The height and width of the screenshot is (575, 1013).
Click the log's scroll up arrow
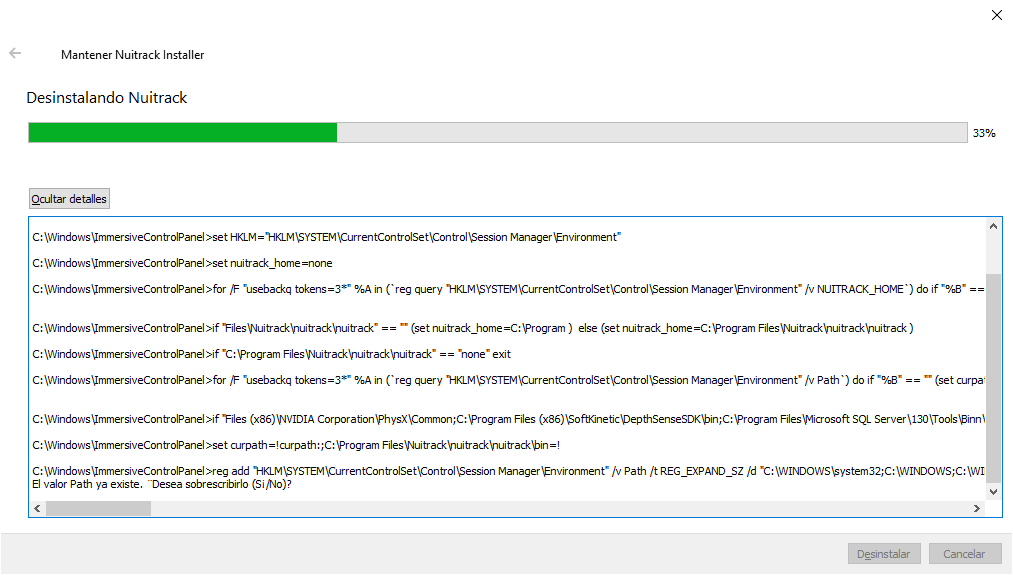(994, 226)
